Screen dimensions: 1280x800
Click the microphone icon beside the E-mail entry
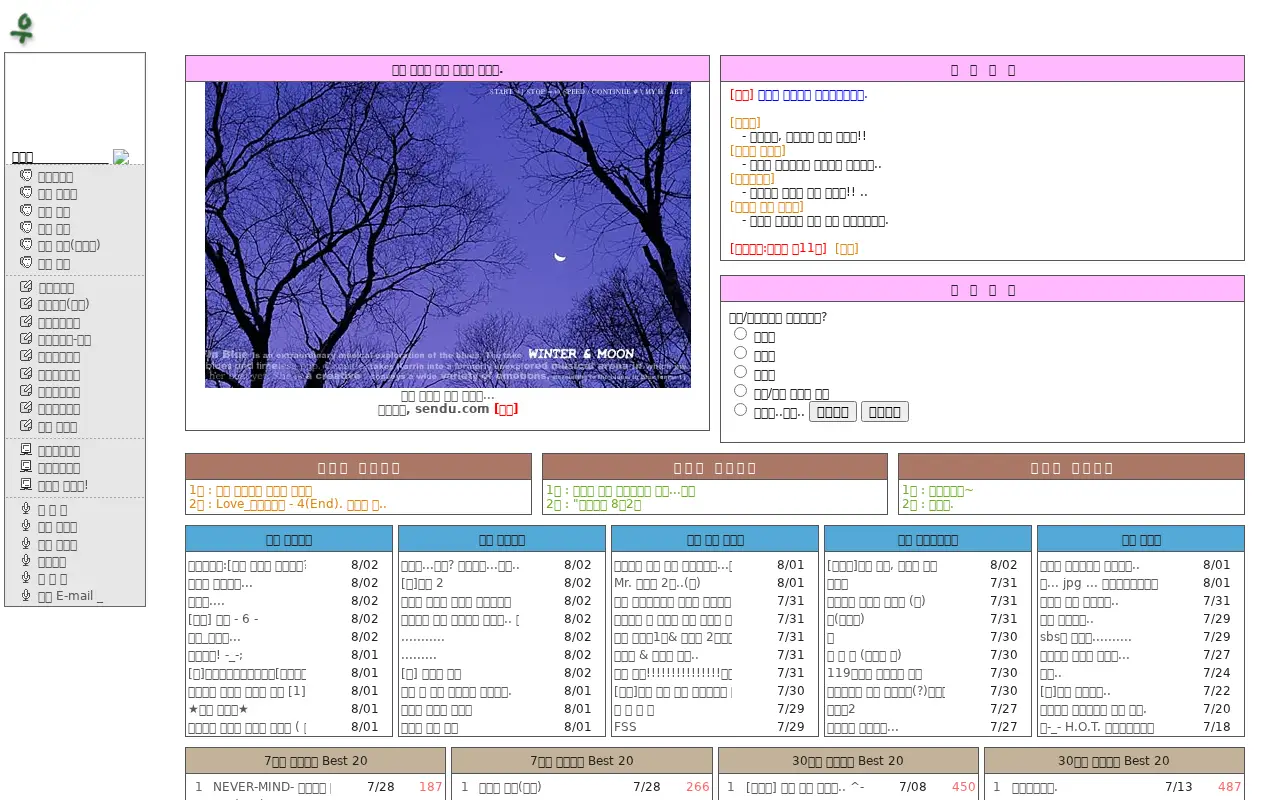tap(26, 595)
